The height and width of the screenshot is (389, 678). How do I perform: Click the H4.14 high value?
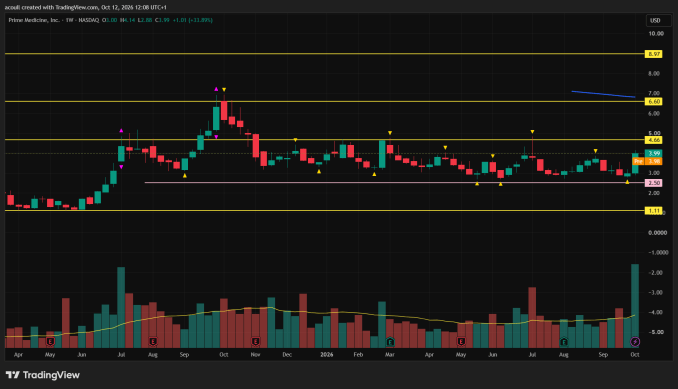click(x=128, y=20)
